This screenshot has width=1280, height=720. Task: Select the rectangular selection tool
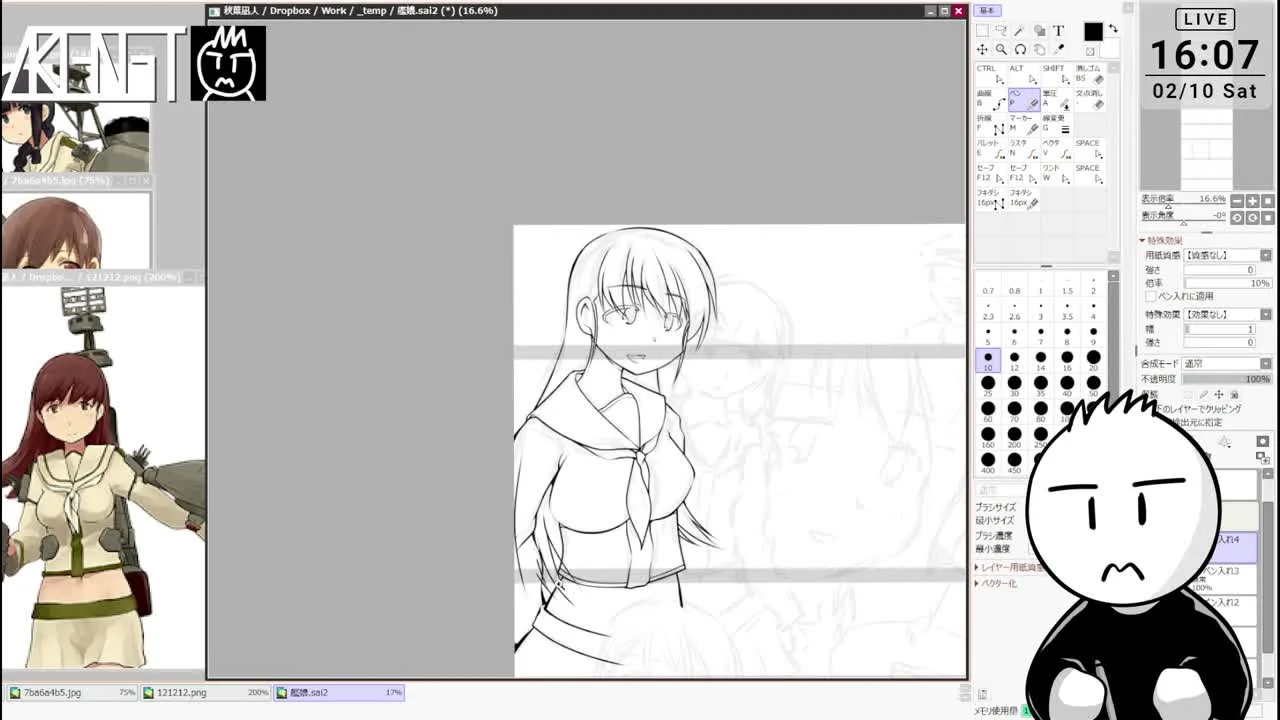tap(983, 31)
